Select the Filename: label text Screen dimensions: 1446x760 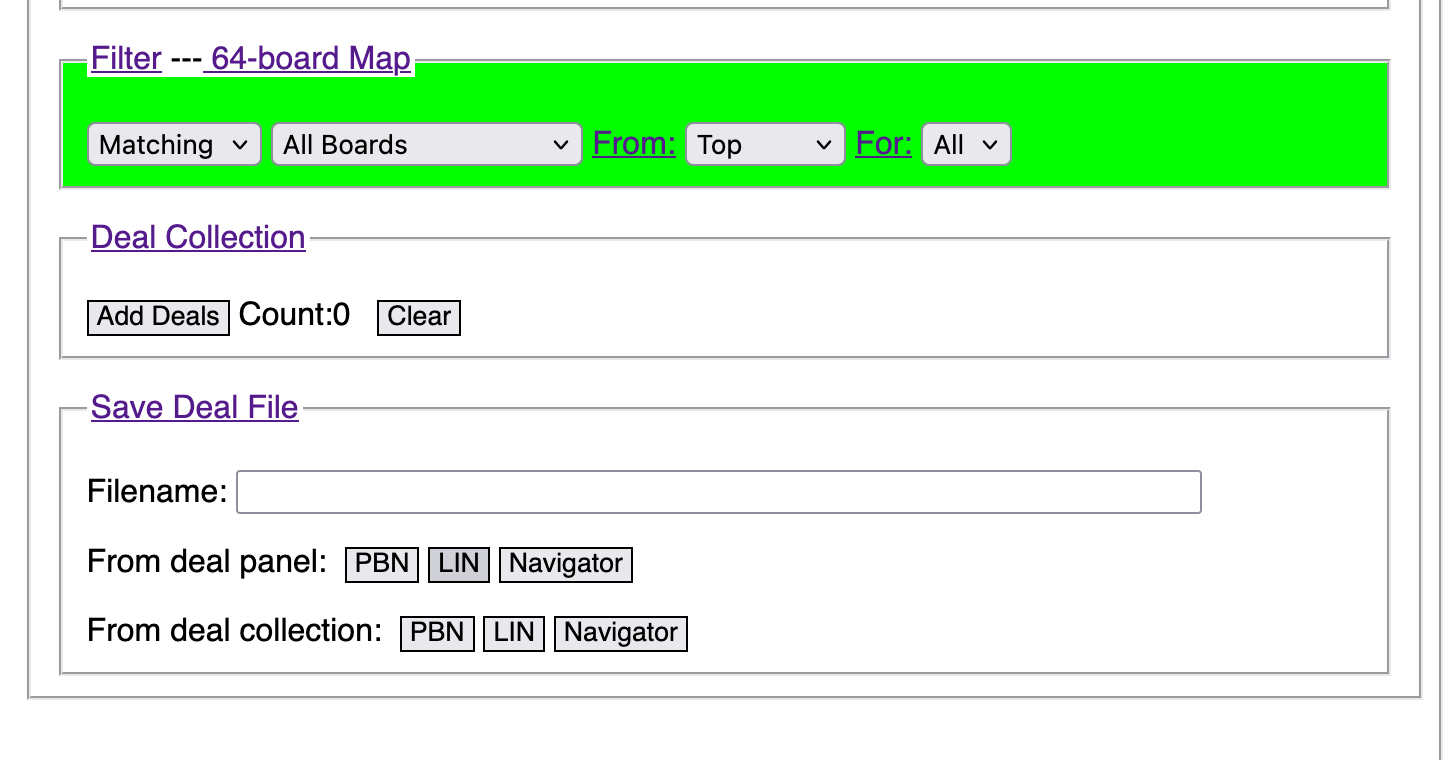158,492
